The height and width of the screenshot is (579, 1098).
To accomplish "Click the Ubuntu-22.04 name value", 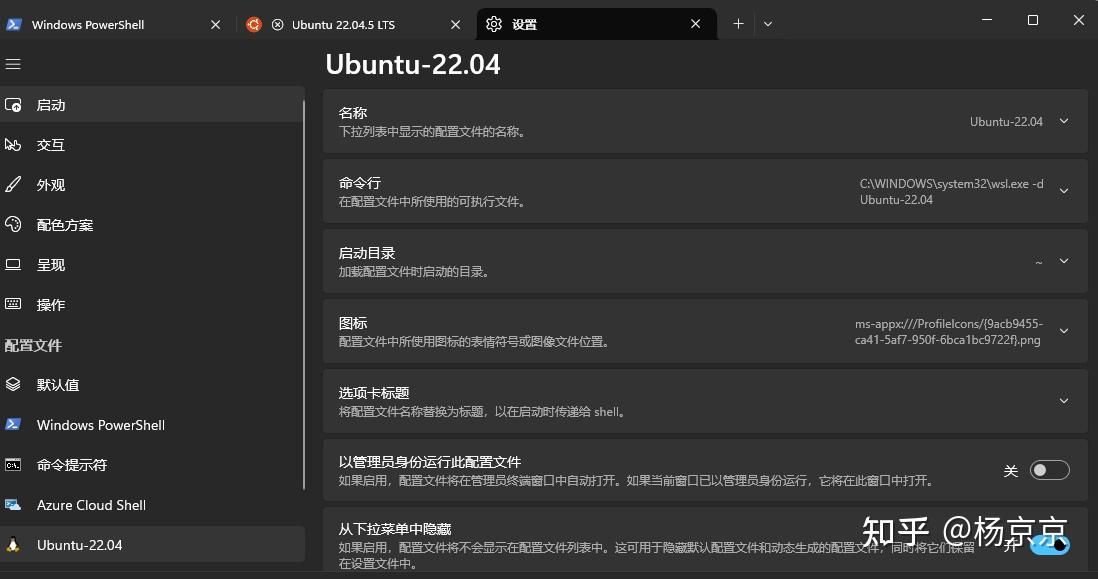I will [x=1006, y=122].
